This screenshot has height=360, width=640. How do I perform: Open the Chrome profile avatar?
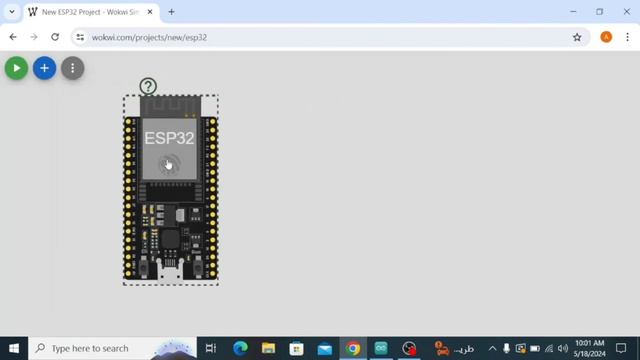point(606,37)
